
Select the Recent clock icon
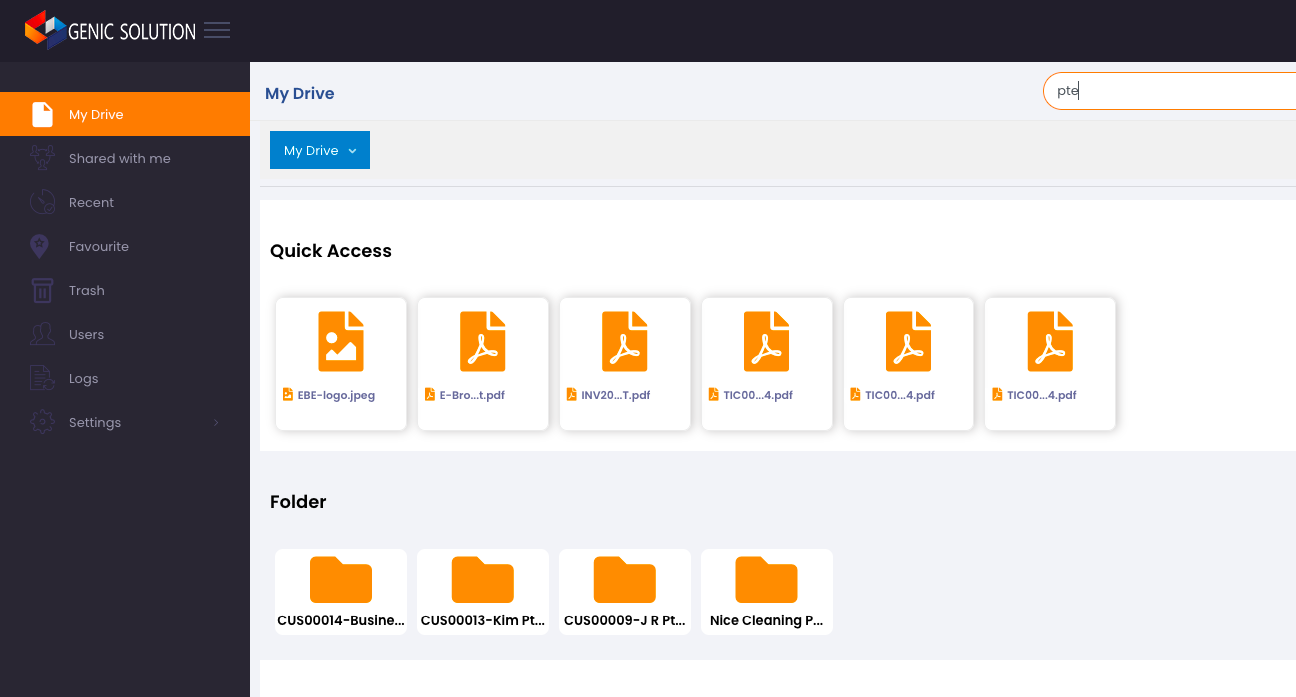[42, 202]
